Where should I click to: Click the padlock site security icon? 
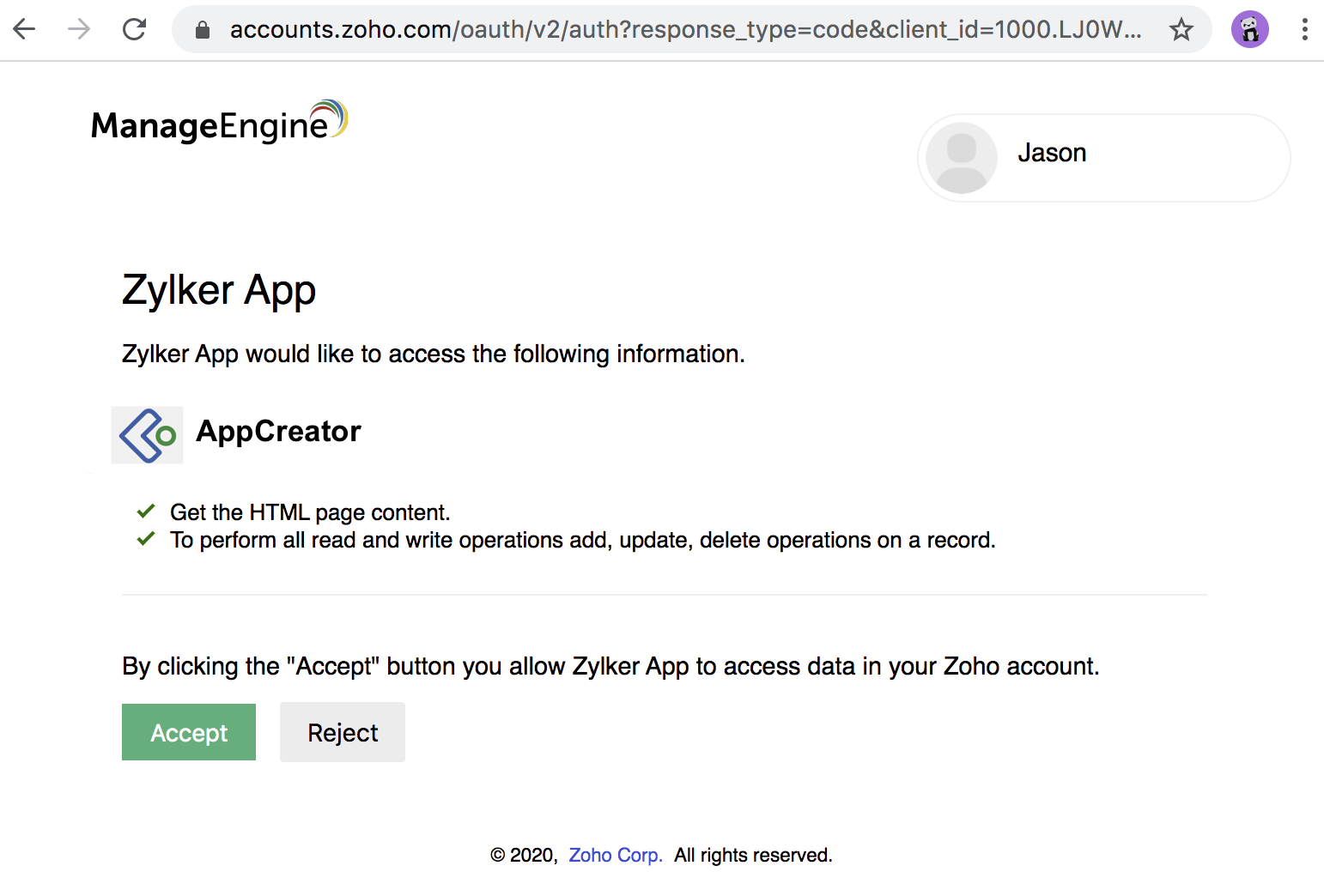203,31
